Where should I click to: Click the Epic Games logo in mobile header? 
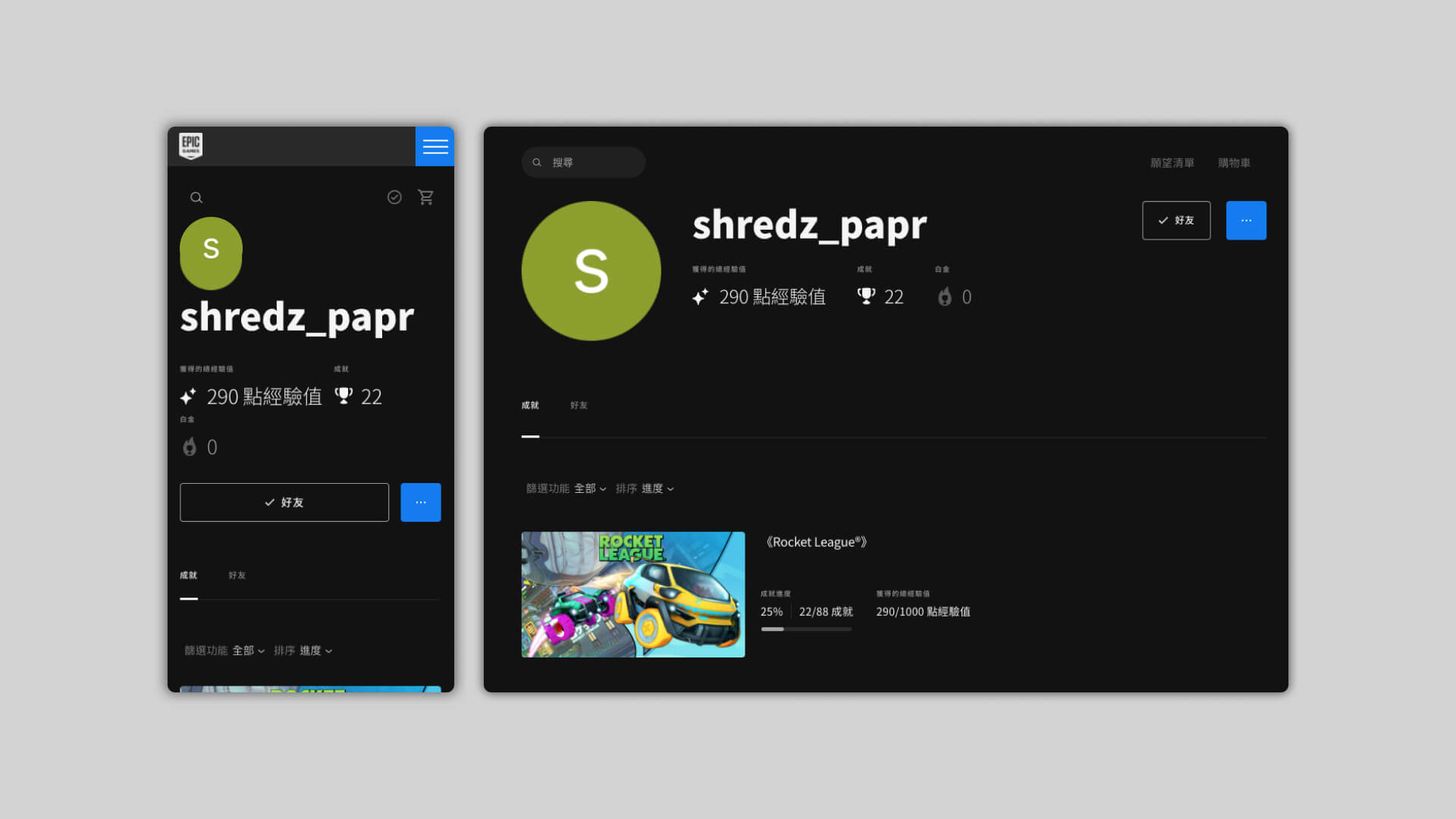[190, 146]
